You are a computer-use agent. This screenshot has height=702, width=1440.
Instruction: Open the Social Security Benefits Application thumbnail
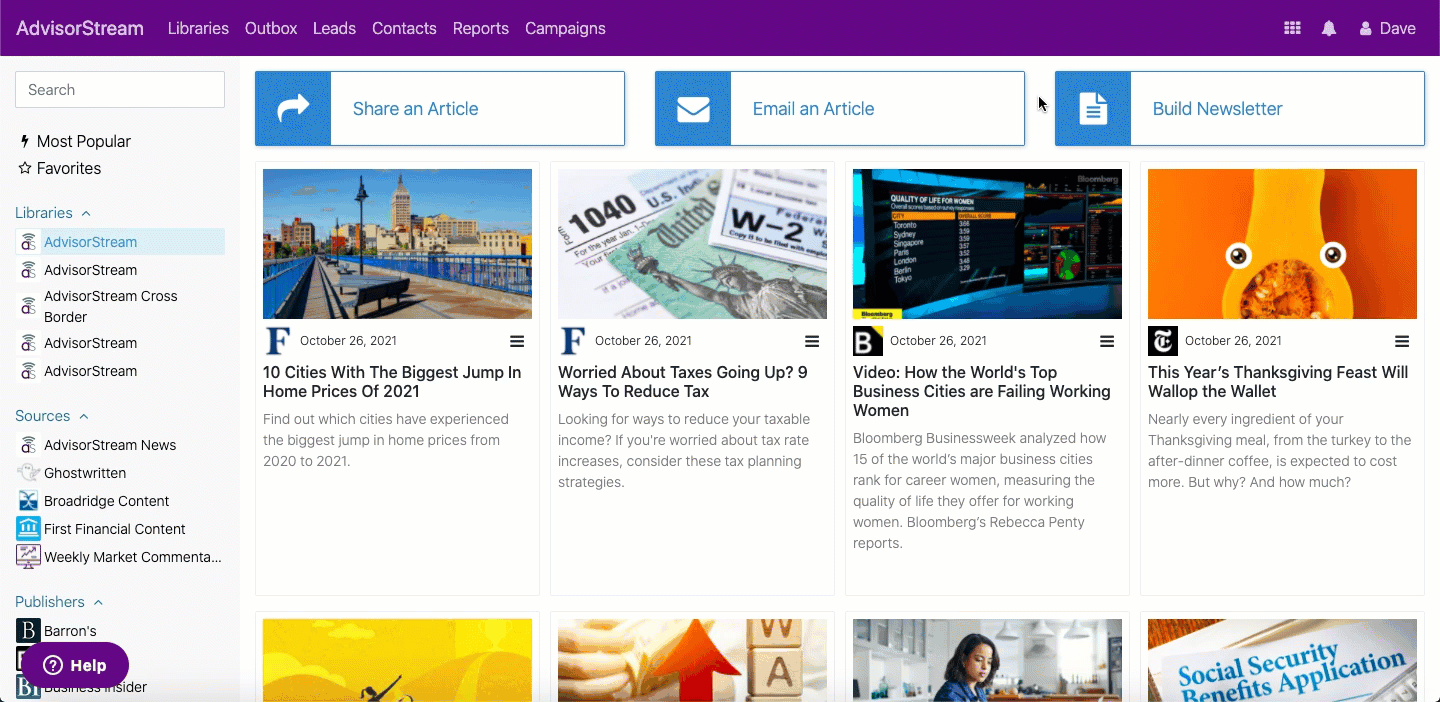coord(1282,660)
